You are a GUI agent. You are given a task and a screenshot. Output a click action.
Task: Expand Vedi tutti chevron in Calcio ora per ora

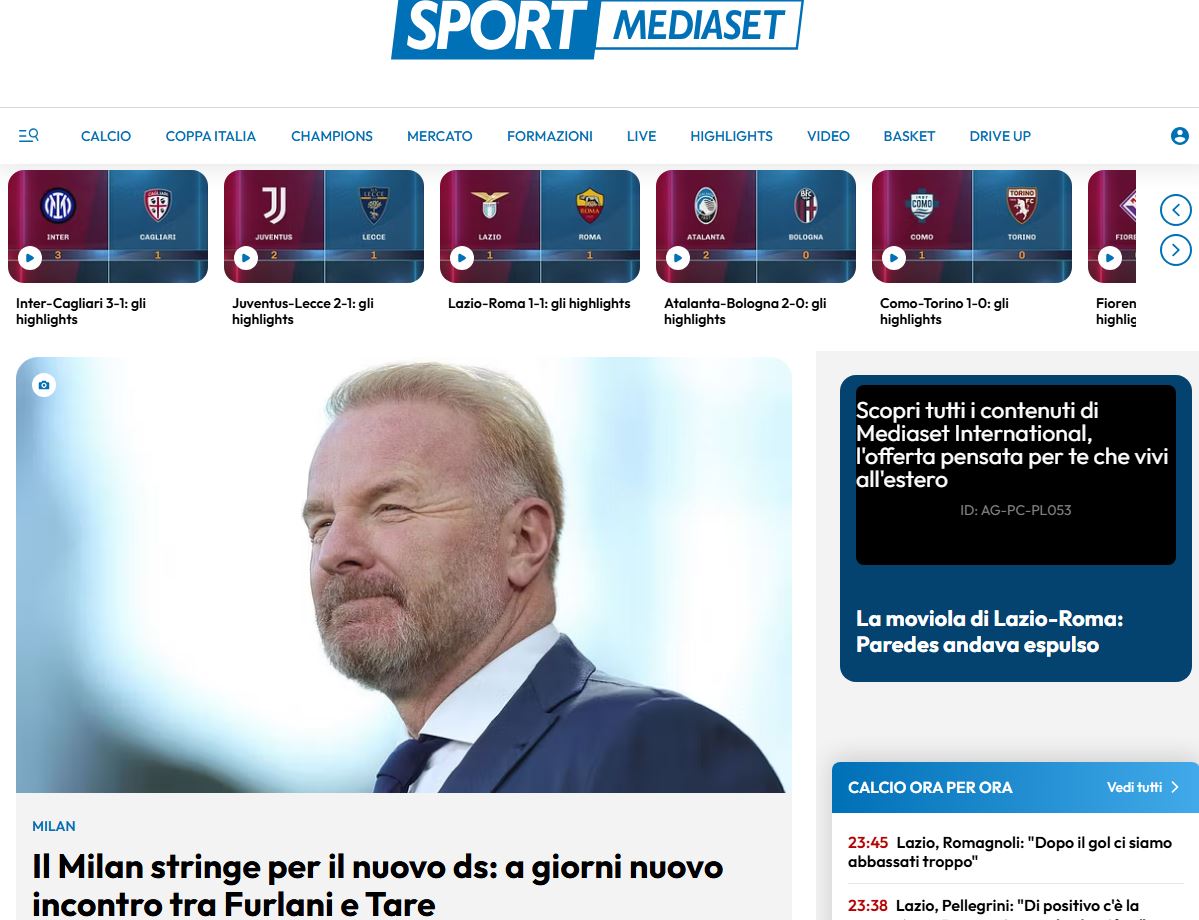pyautogui.click(x=1175, y=787)
